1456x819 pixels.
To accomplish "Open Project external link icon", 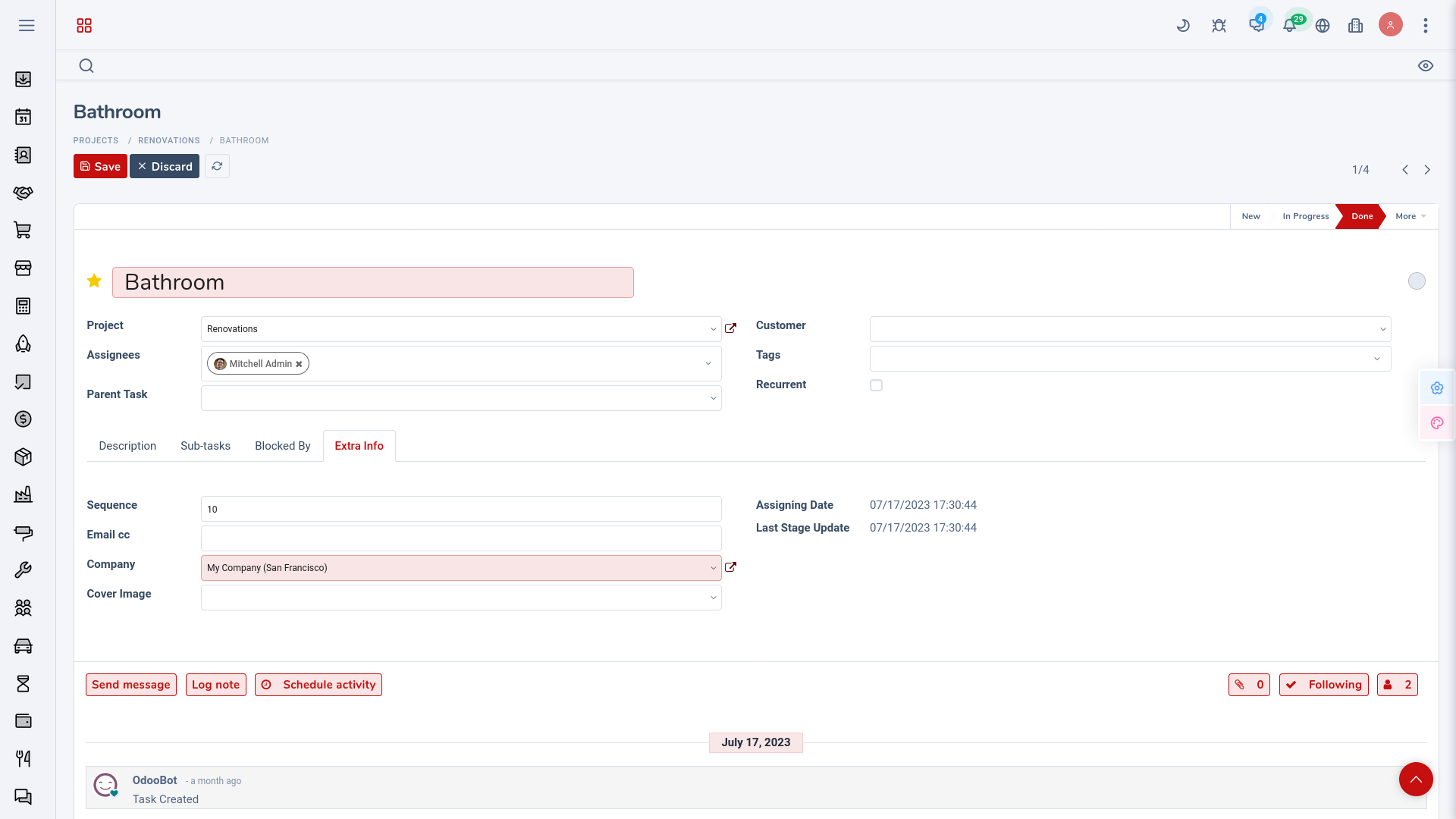I will 730,328.
